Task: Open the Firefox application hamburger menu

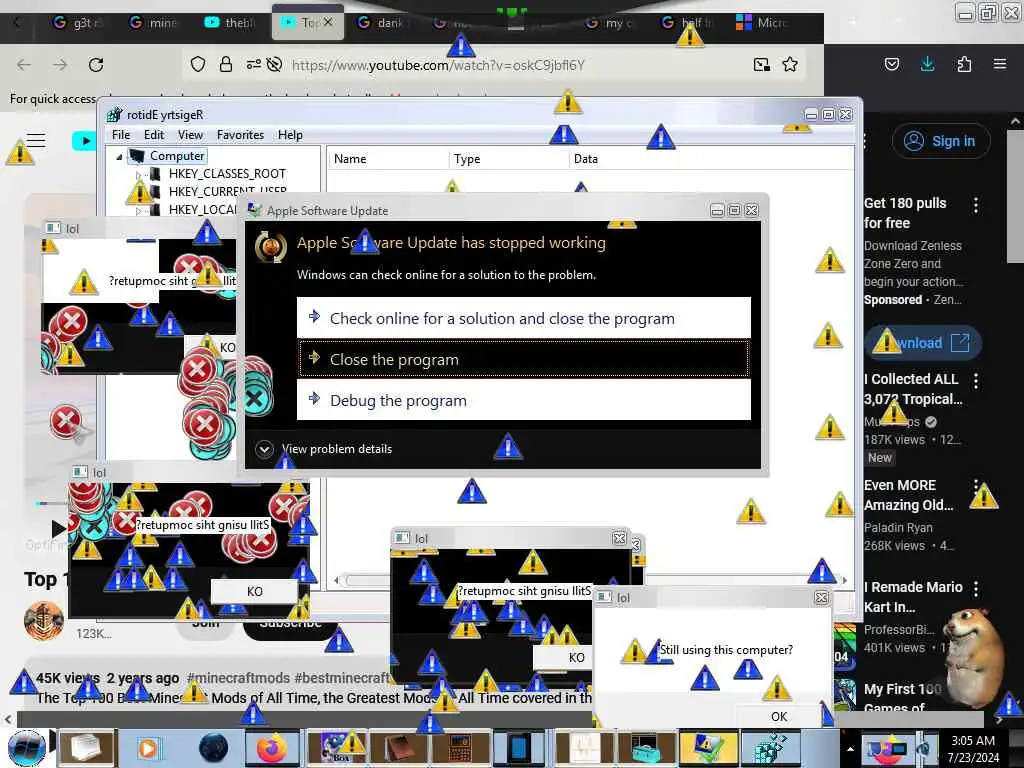Action: pyautogui.click(x=1000, y=64)
